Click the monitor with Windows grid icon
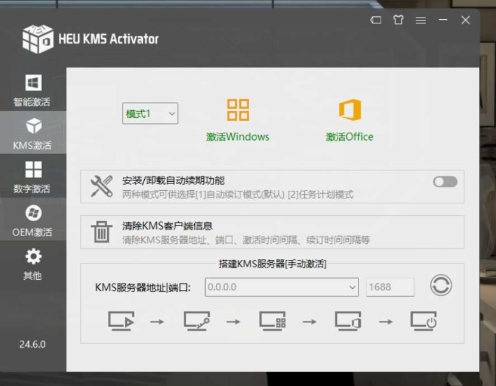This screenshot has width=496, height=386. pyautogui.click(x=273, y=321)
